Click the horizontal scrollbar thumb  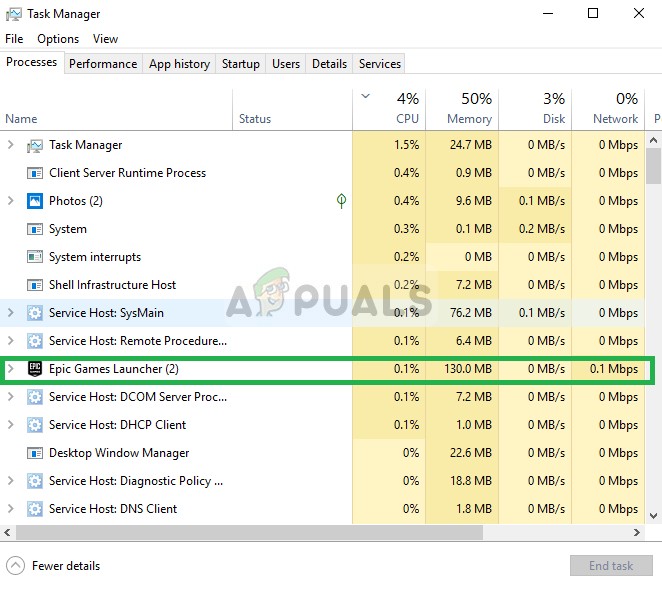click(249, 533)
